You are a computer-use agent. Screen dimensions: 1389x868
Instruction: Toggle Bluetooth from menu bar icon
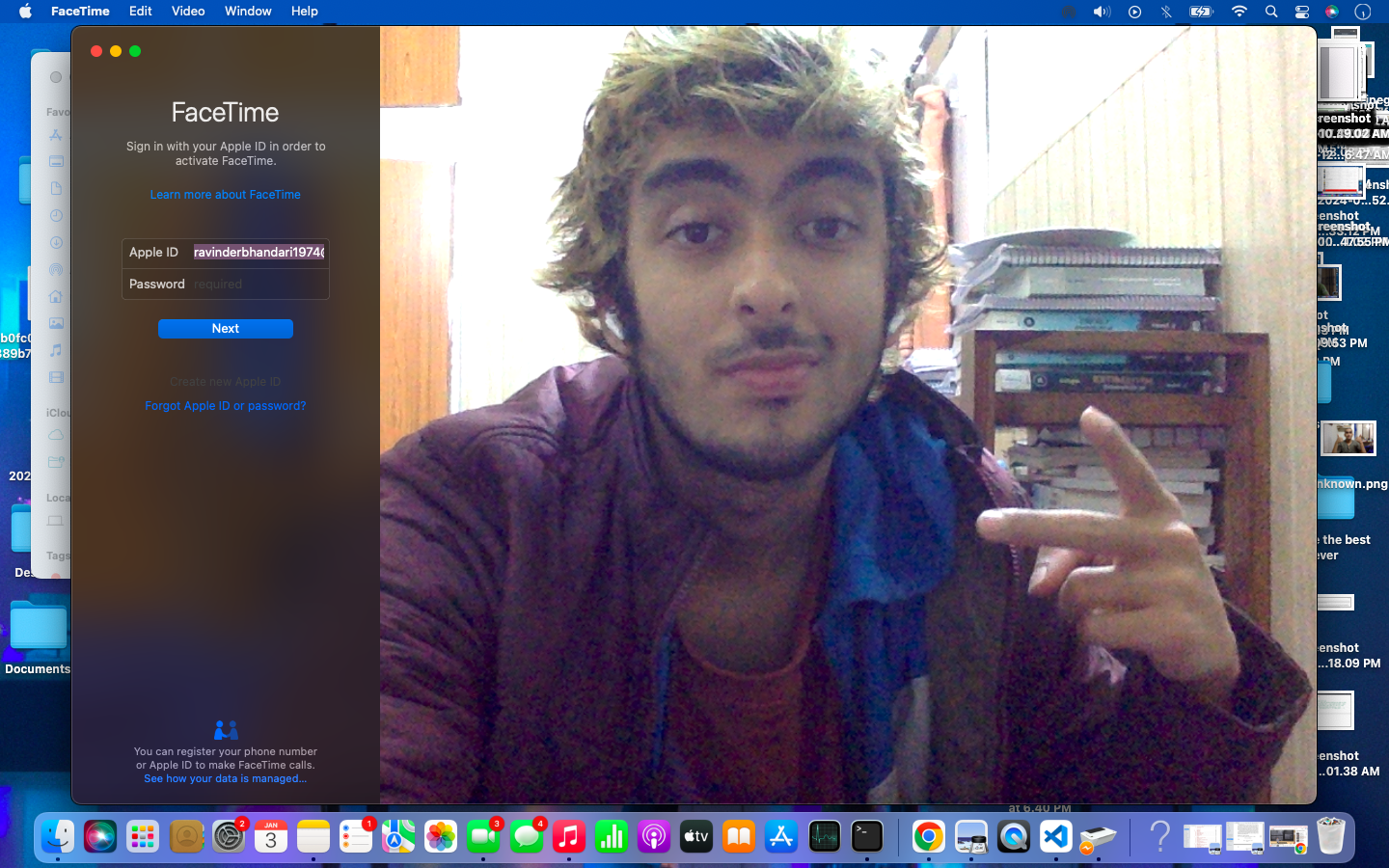[1166, 12]
